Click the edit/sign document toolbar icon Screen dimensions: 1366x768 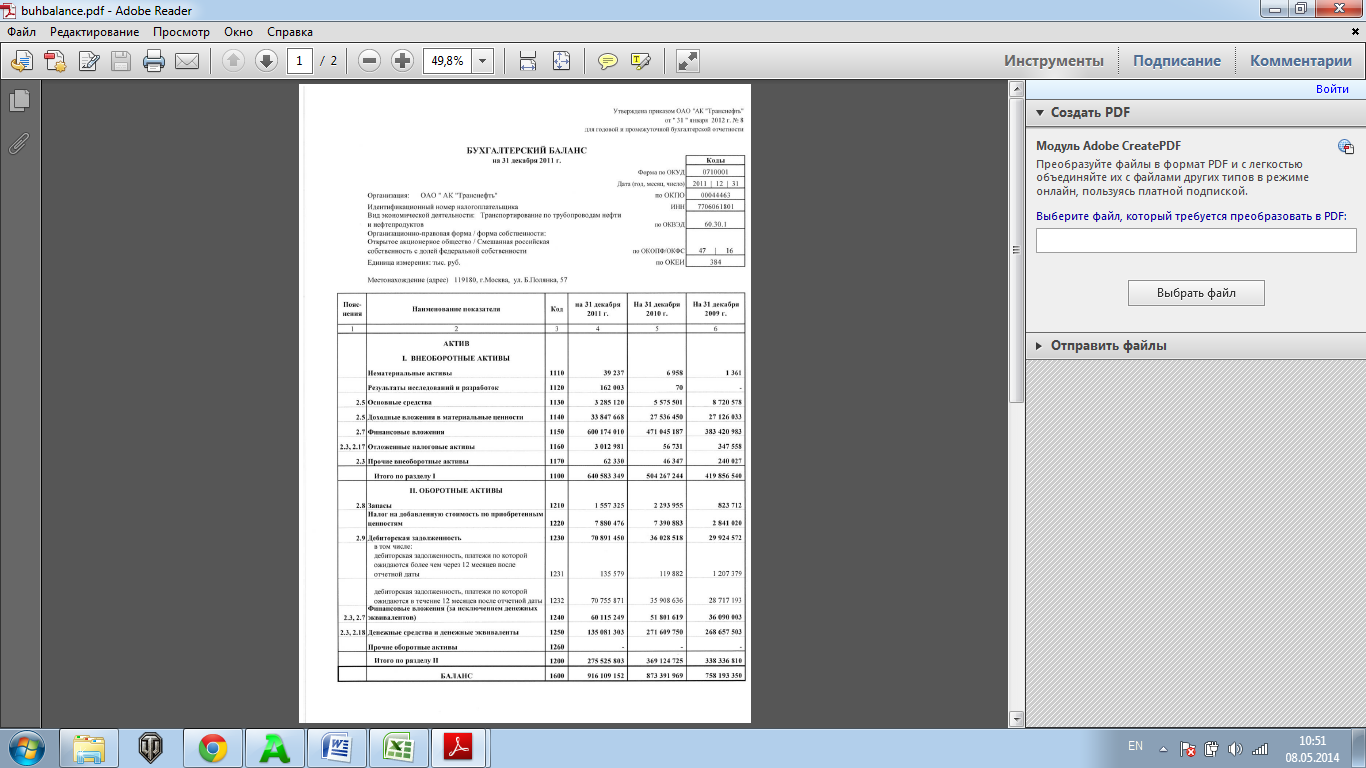coord(89,61)
